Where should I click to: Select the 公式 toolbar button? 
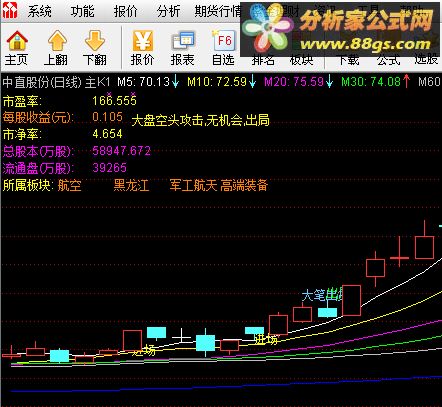[x=388, y=60]
